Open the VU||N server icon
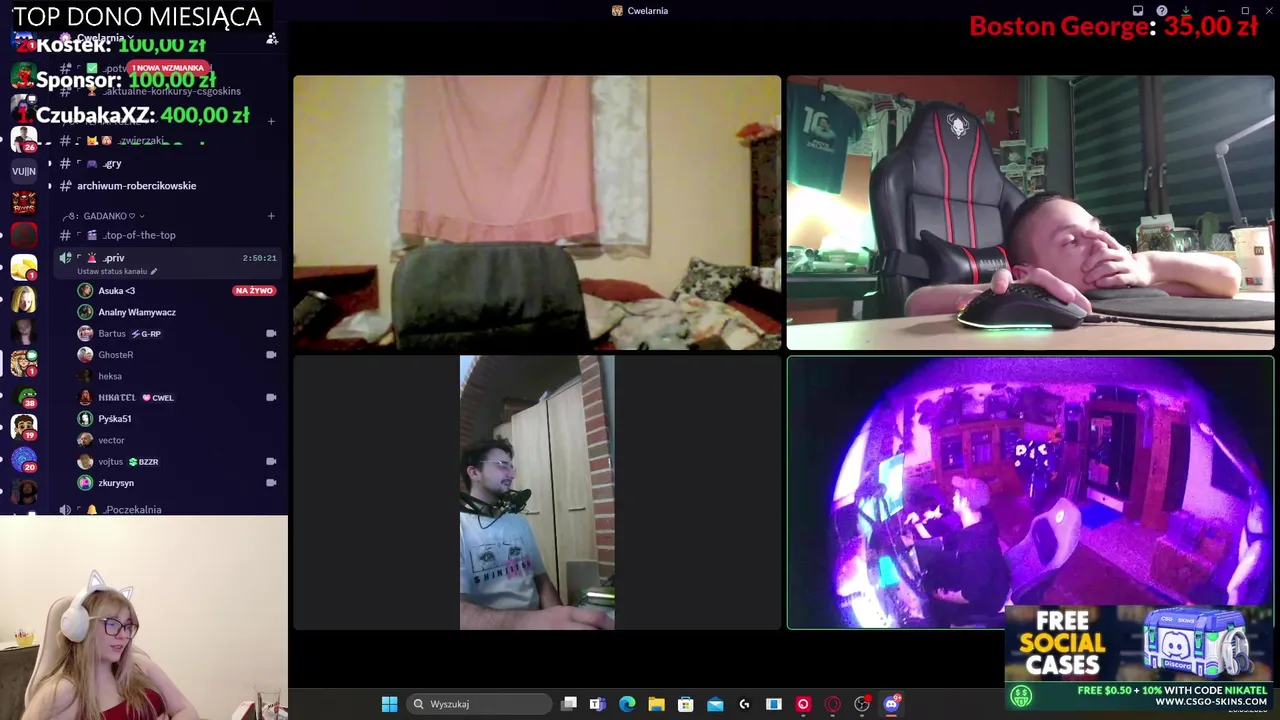Screen dimensions: 1280x720 (x=24, y=171)
